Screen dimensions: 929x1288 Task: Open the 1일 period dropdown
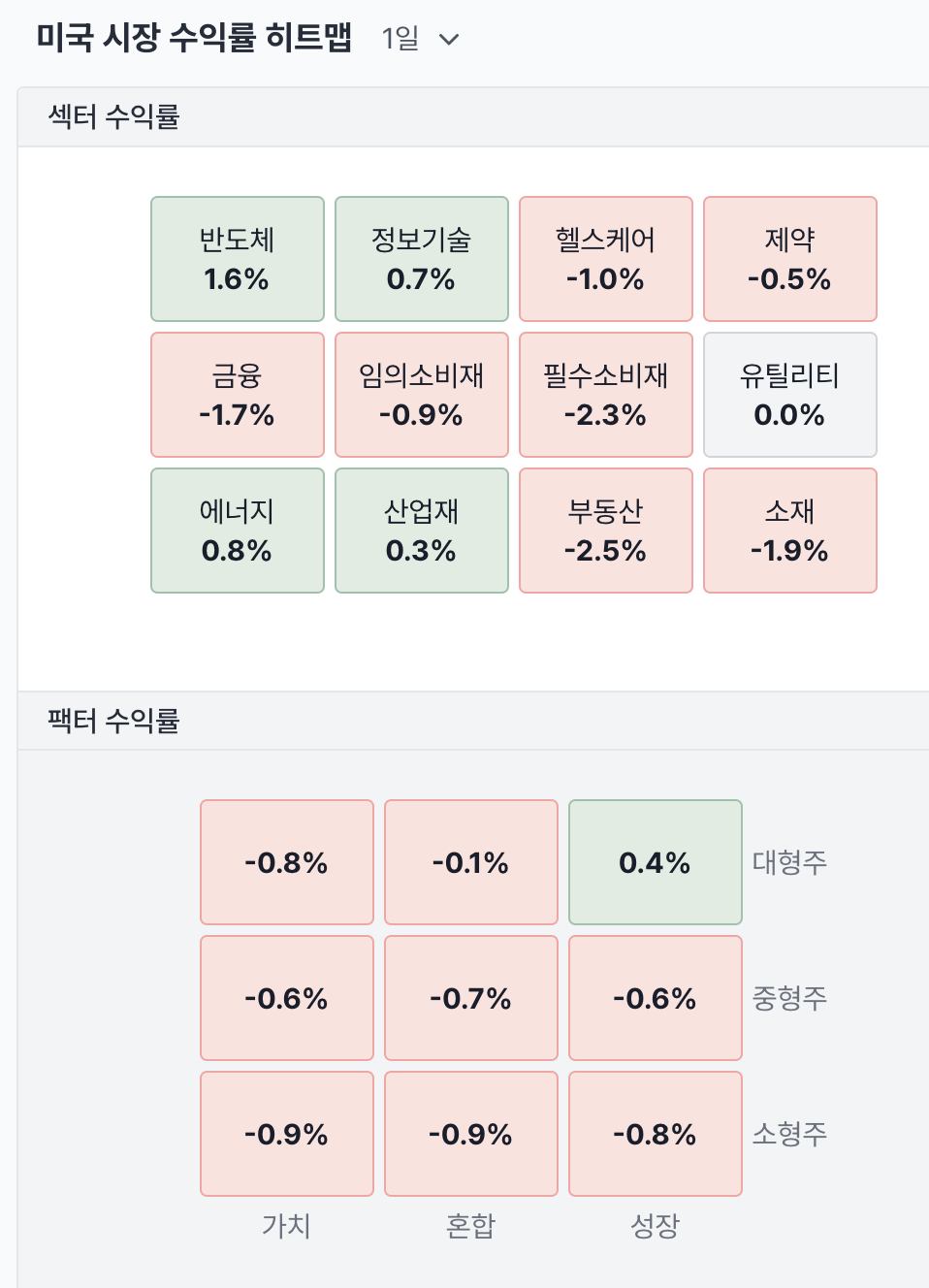click(420, 39)
